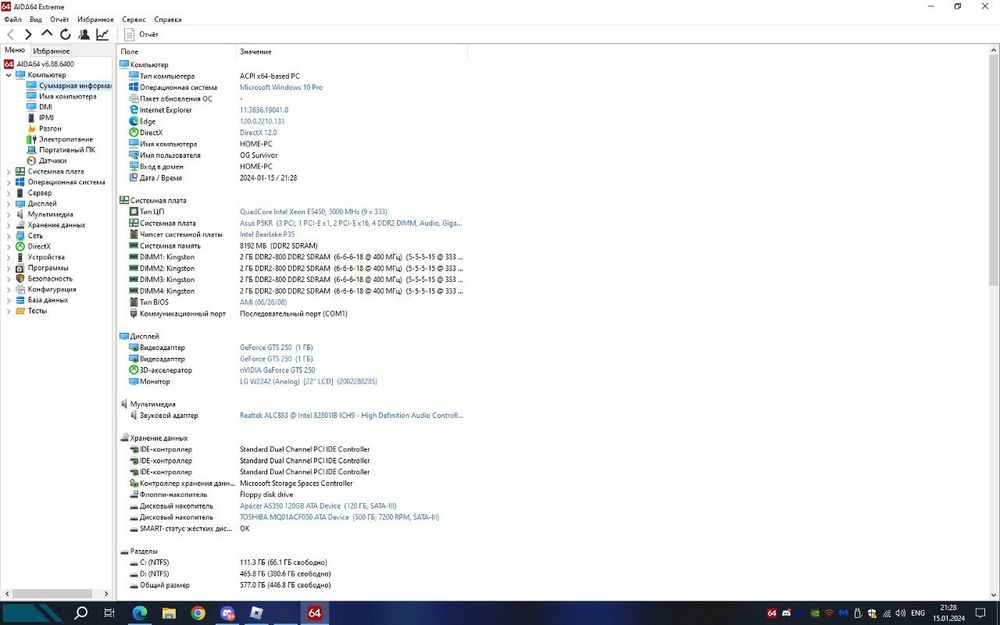Click the Intel Bearlake P35 chipset link

[267, 235]
